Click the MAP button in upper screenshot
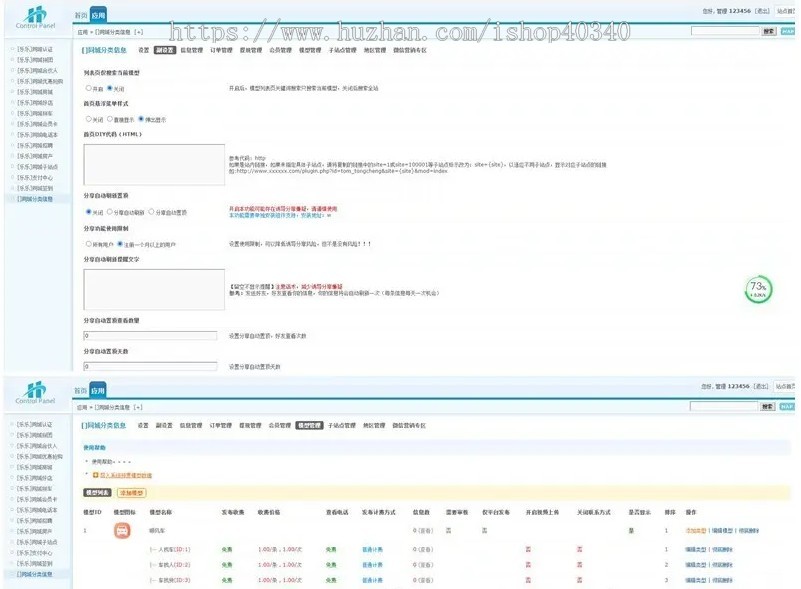The image size is (801, 589). click(787, 31)
